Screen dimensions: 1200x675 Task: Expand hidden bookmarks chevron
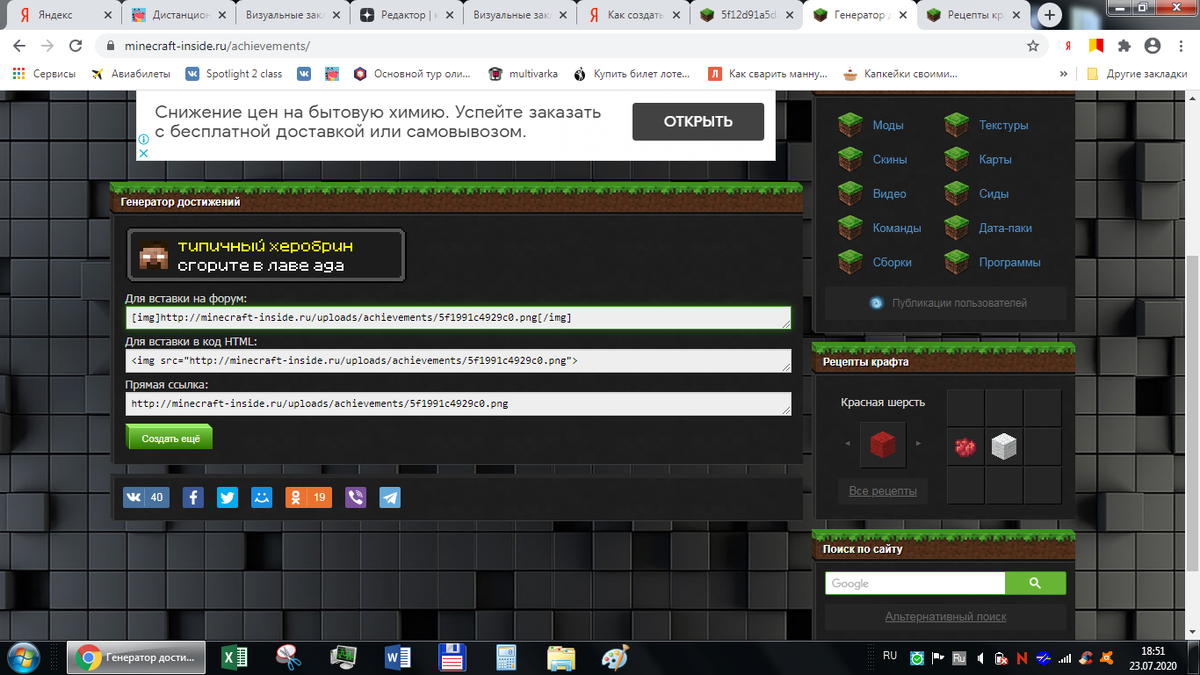coord(1063,74)
